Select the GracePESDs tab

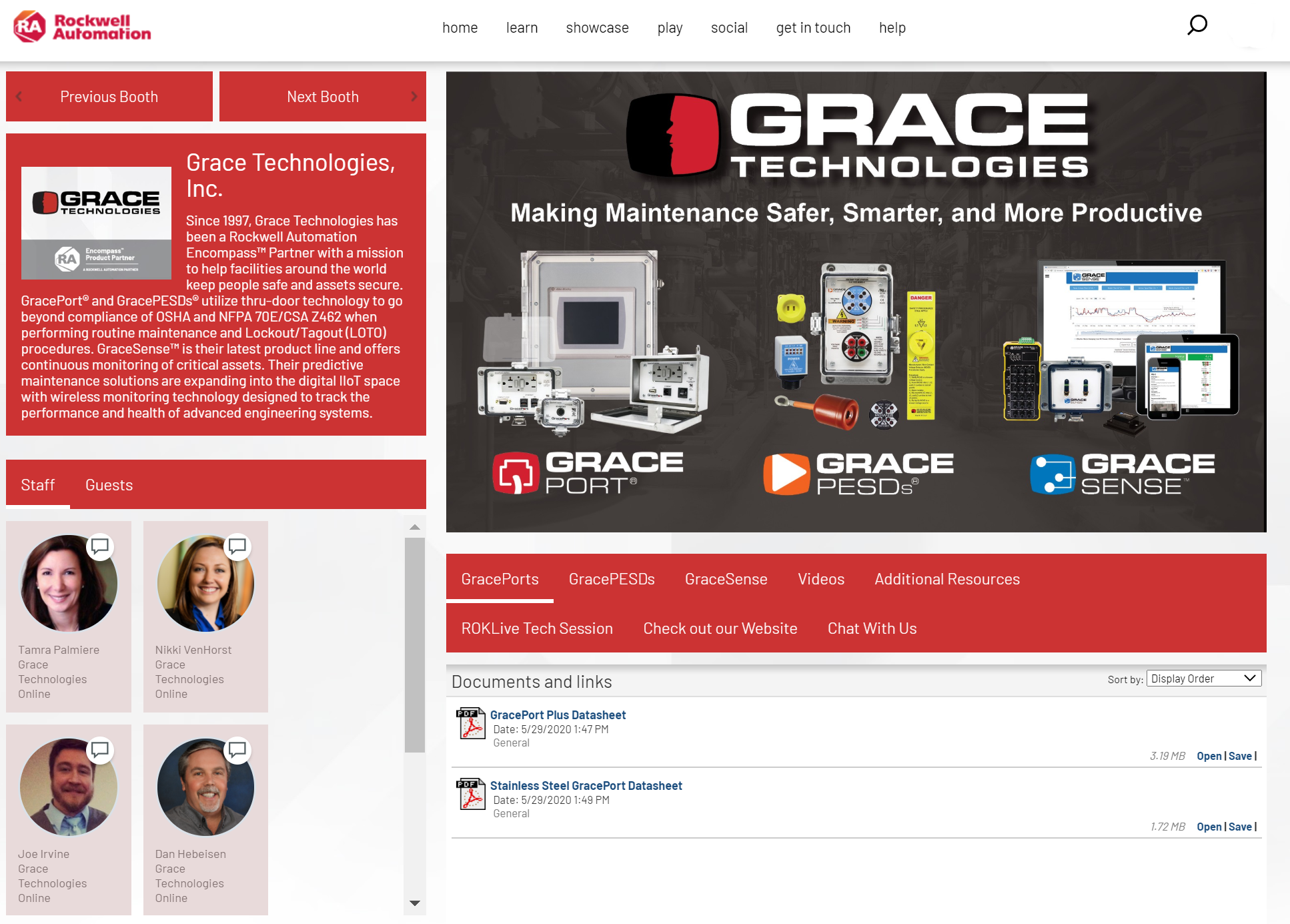tap(612, 579)
